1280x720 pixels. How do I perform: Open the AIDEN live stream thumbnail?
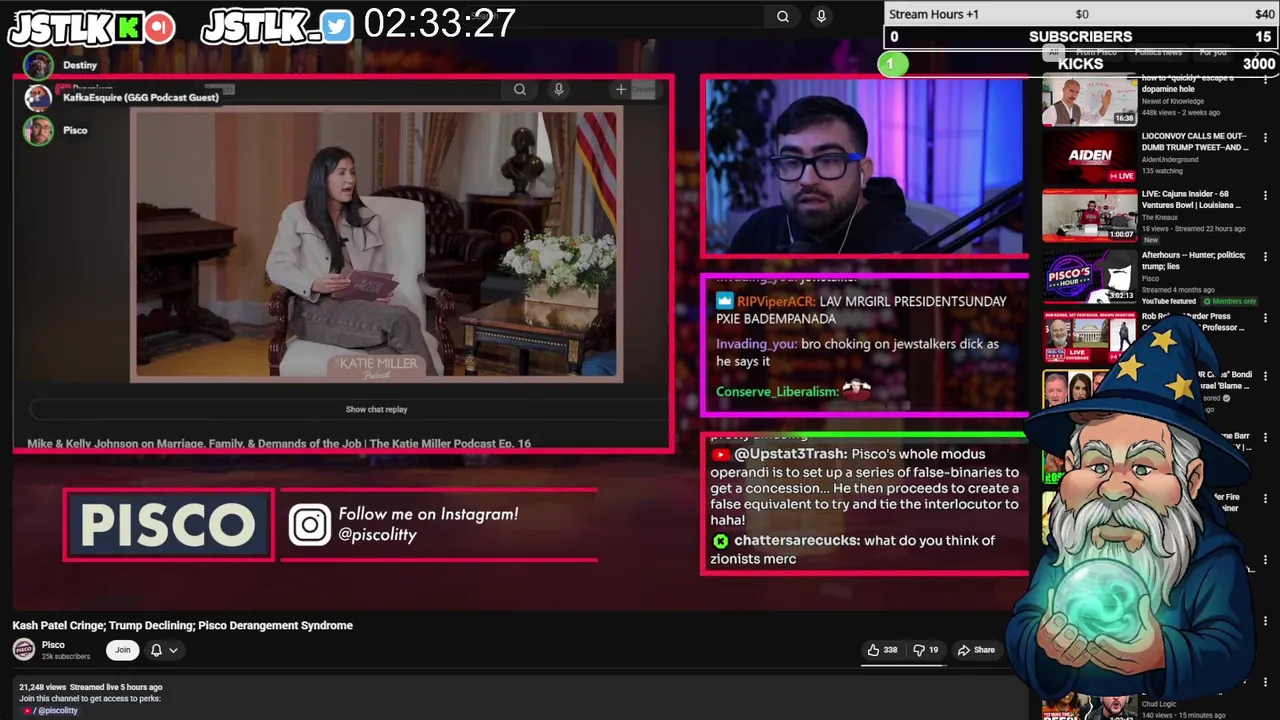coord(1089,156)
